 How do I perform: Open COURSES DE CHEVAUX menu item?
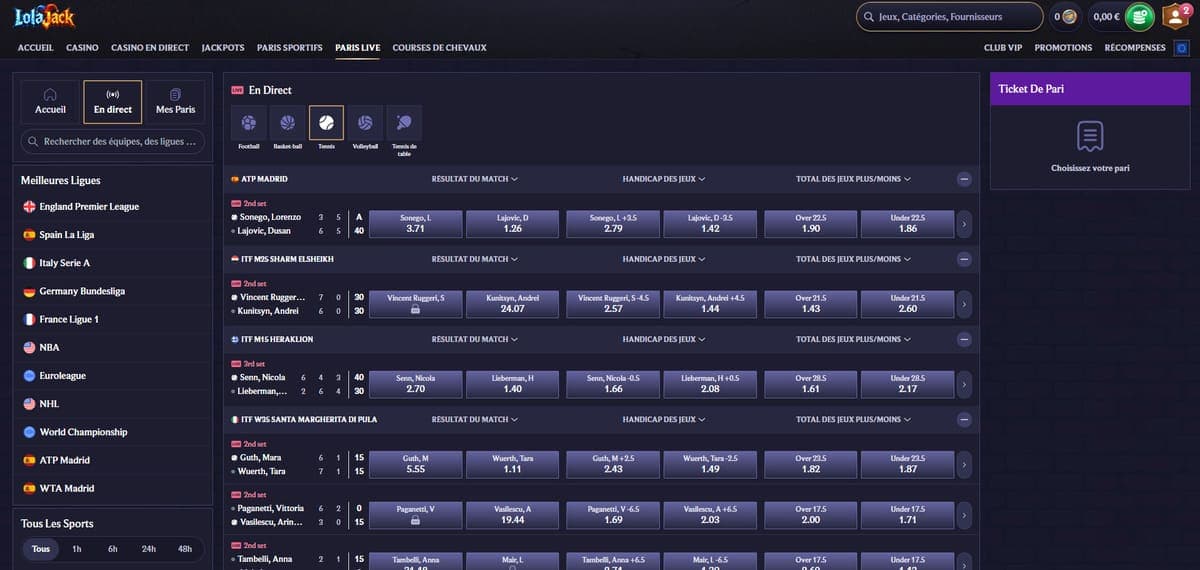point(440,47)
